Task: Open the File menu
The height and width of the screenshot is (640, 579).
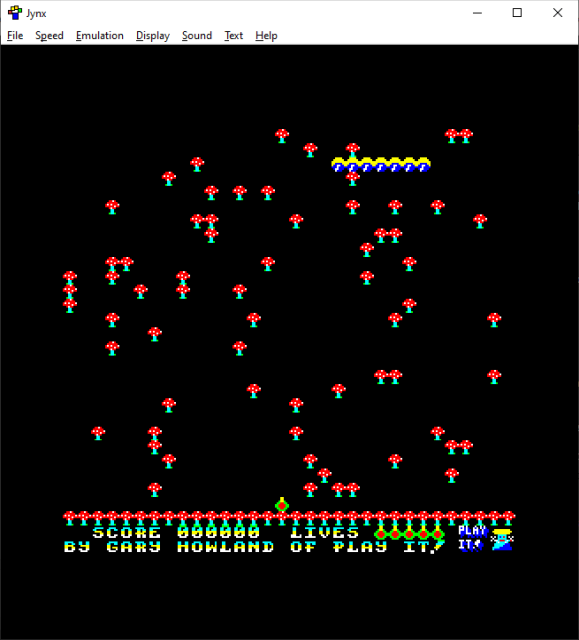Action: [15, 36]
